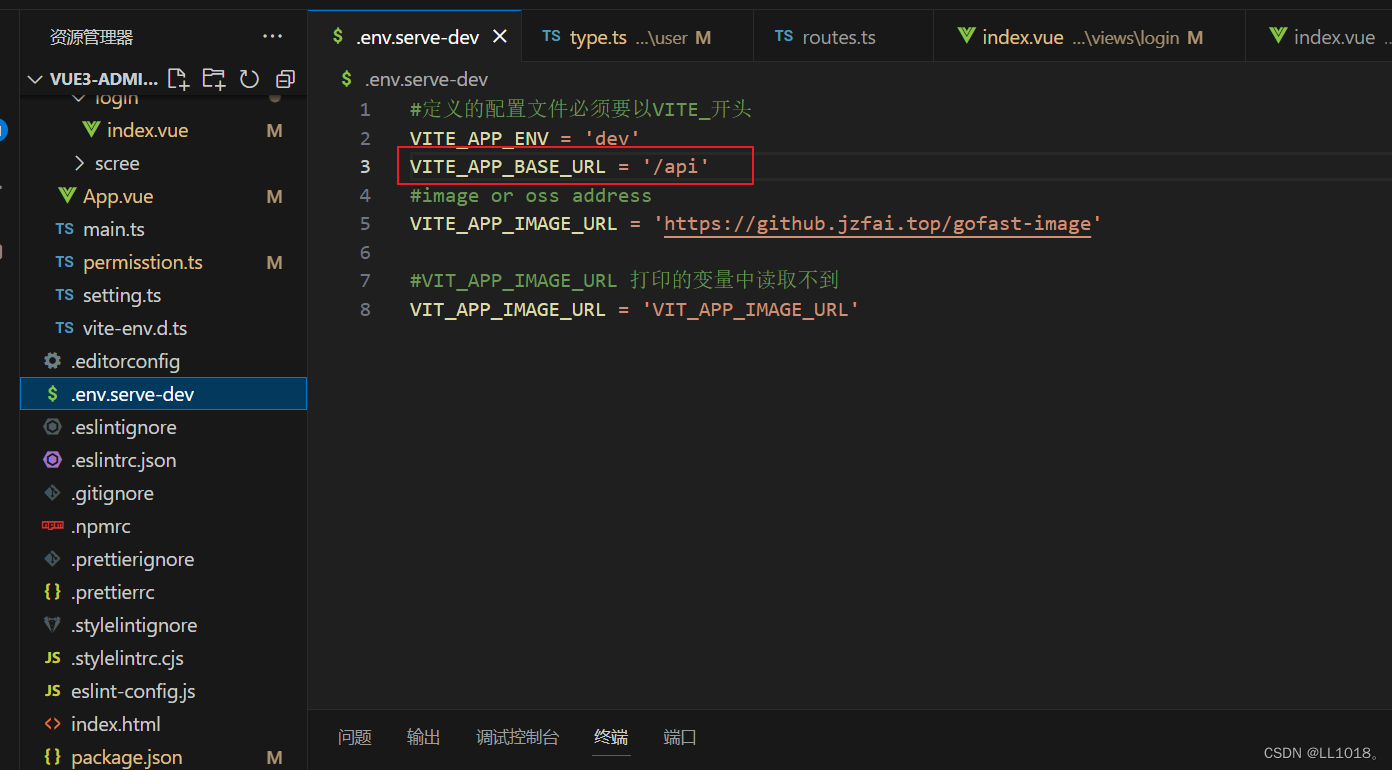The height and width of the screenshot is (770, 1392).
Task: Open setting.ts file
Action: coord(122,295)
